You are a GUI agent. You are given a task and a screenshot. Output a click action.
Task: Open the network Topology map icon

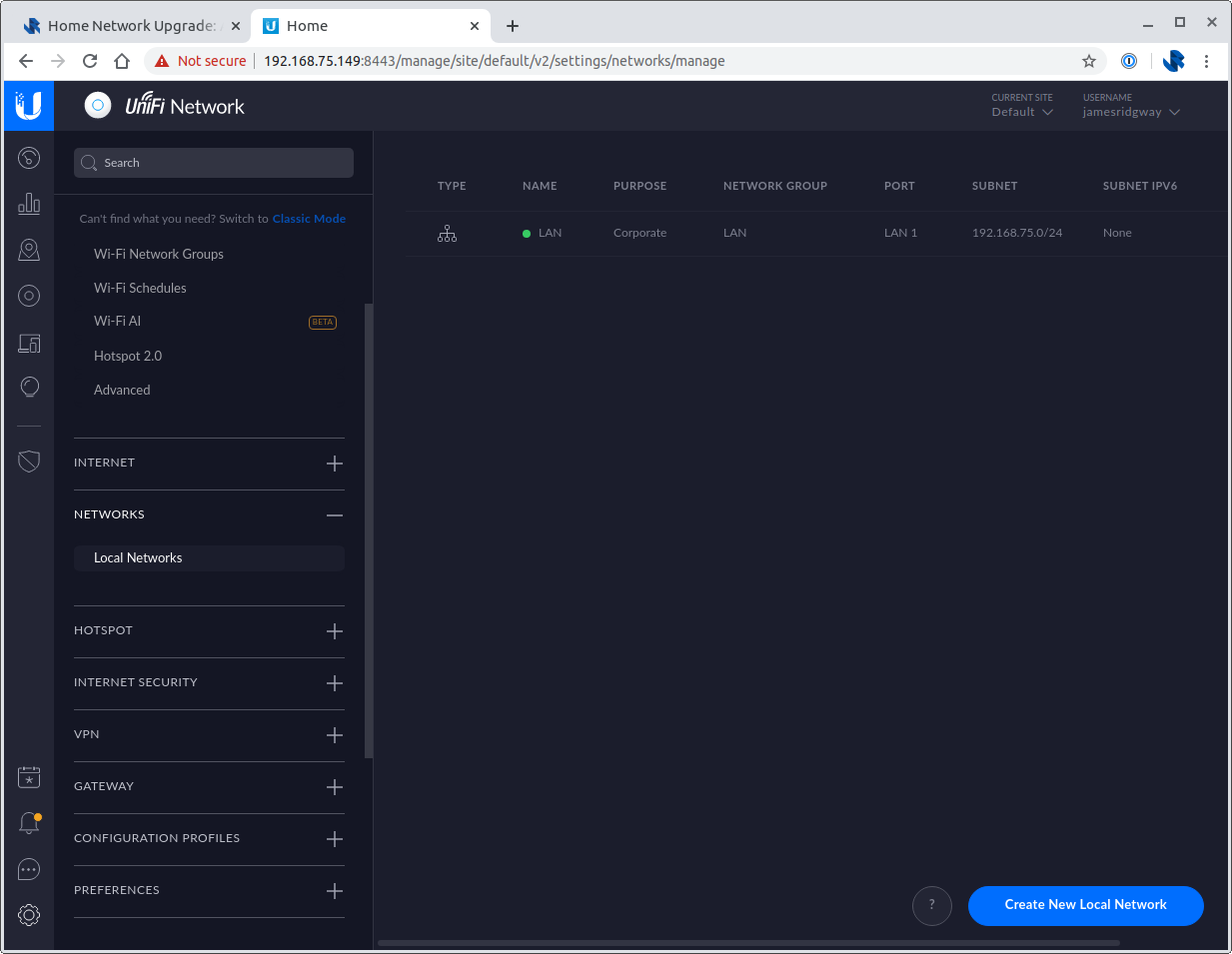[x=28, y=249]
